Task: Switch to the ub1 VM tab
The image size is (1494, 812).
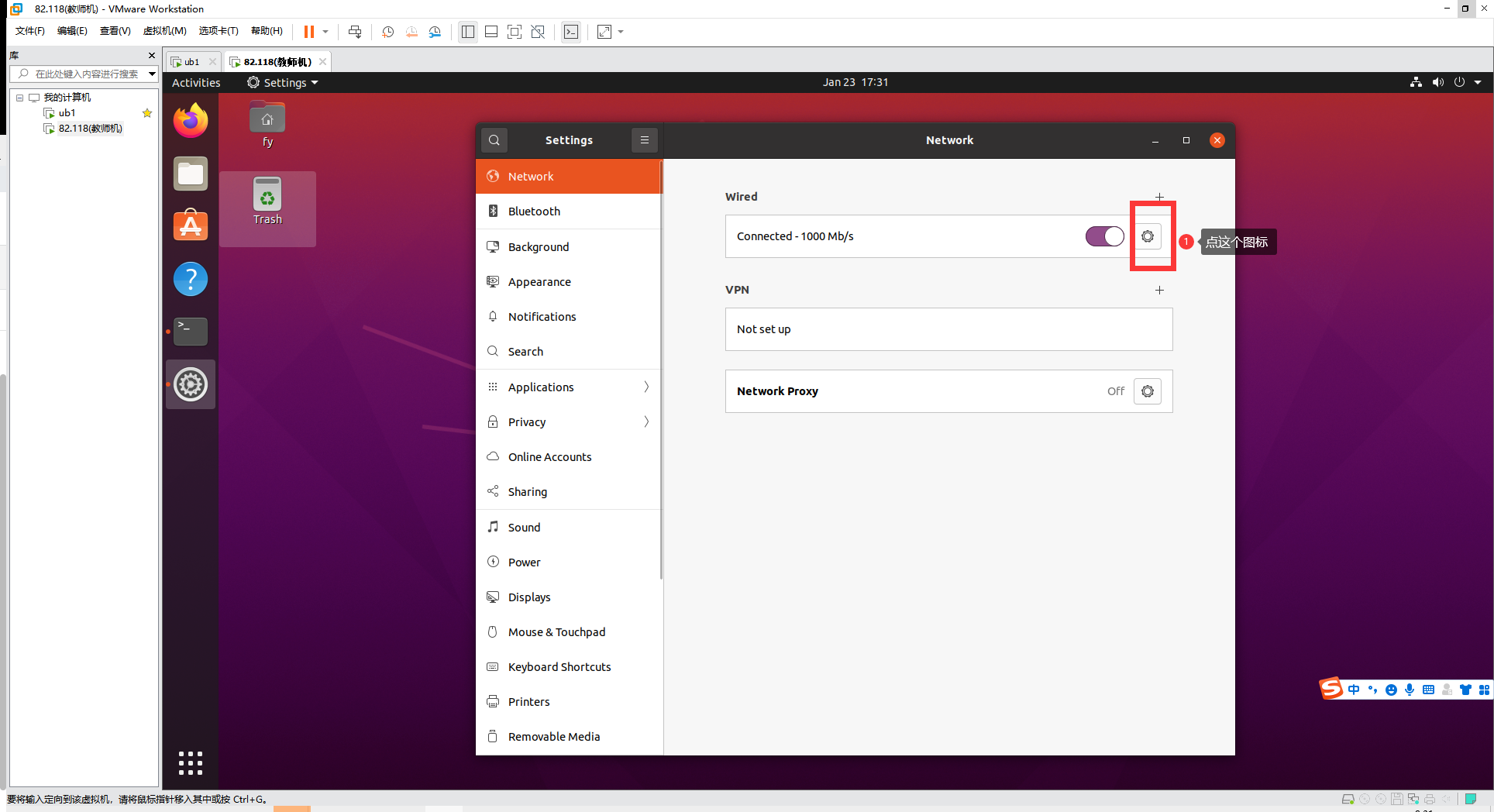Action: [191, 62]
